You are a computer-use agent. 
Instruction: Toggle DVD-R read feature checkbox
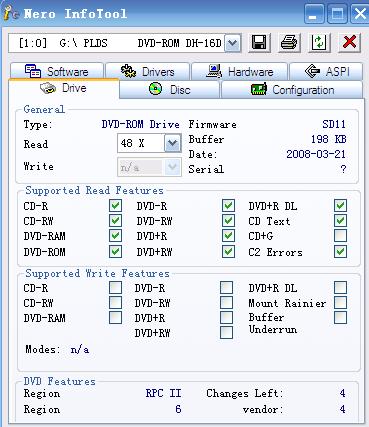click(x=228, y=206)
